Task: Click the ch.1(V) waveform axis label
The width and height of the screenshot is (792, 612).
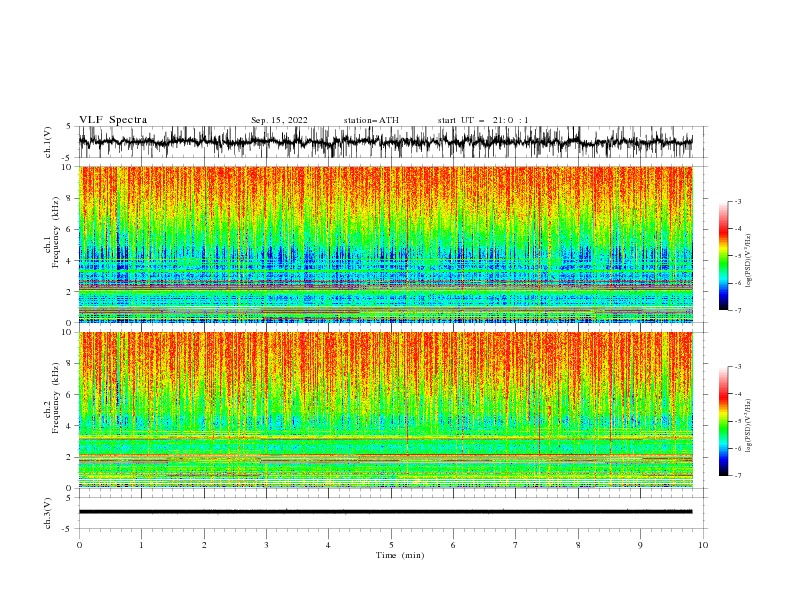Action: [x=48, y=142]
